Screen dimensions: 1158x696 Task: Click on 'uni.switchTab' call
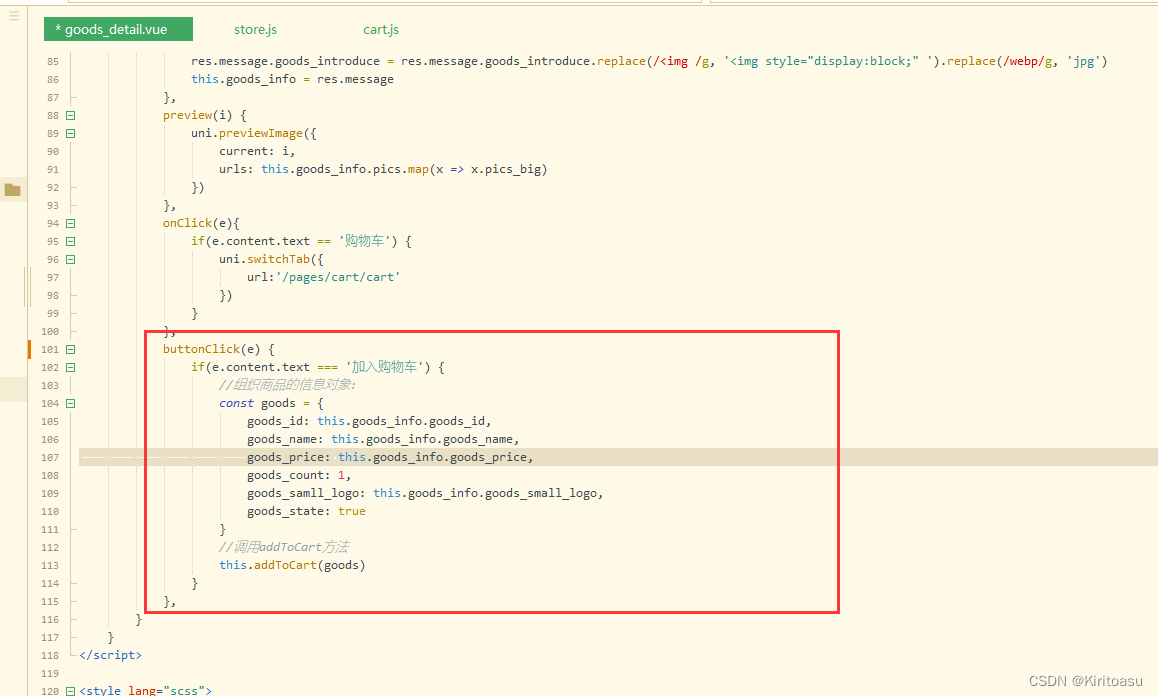pos(264,259)
